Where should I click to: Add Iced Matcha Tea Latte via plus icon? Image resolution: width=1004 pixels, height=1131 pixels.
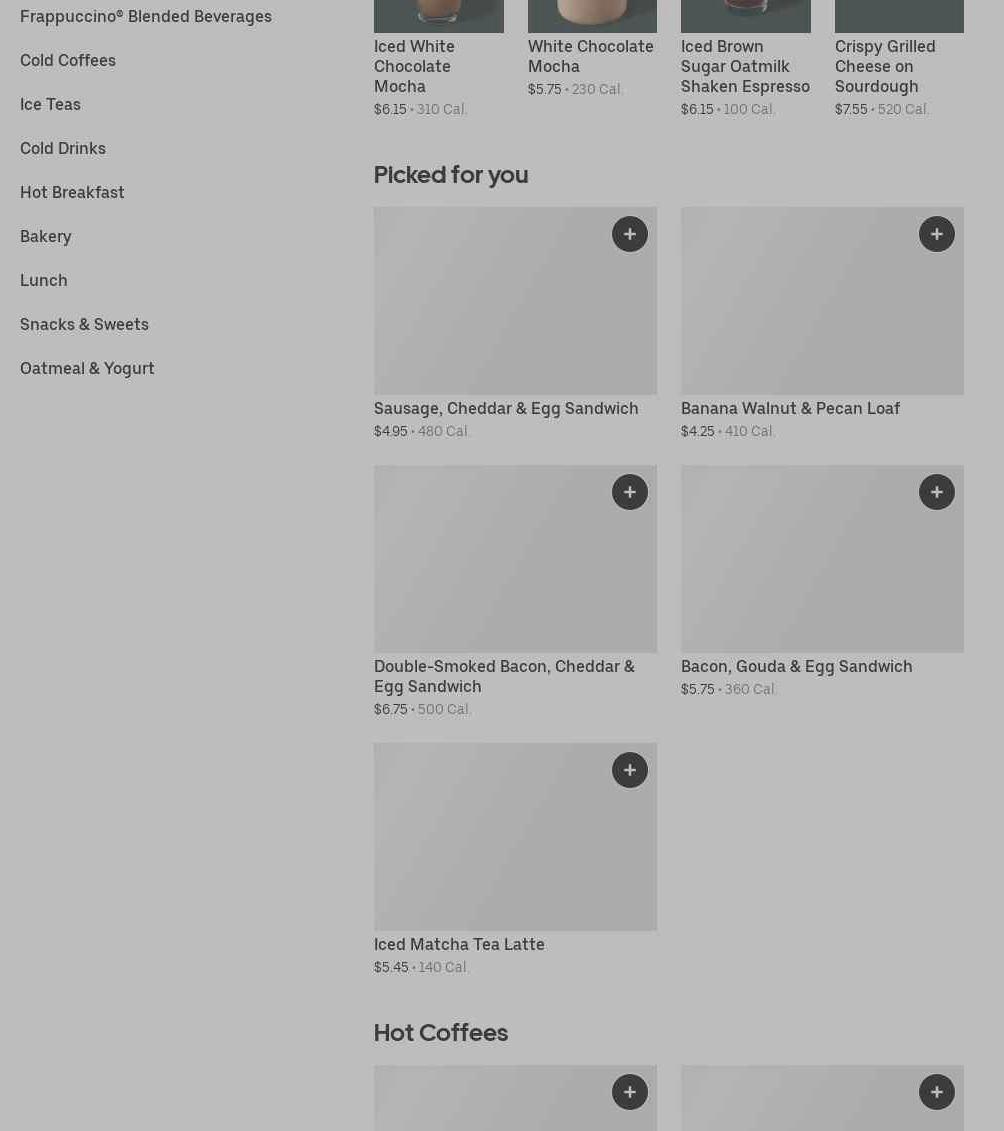pyautogui.click(x=630, y=770)
